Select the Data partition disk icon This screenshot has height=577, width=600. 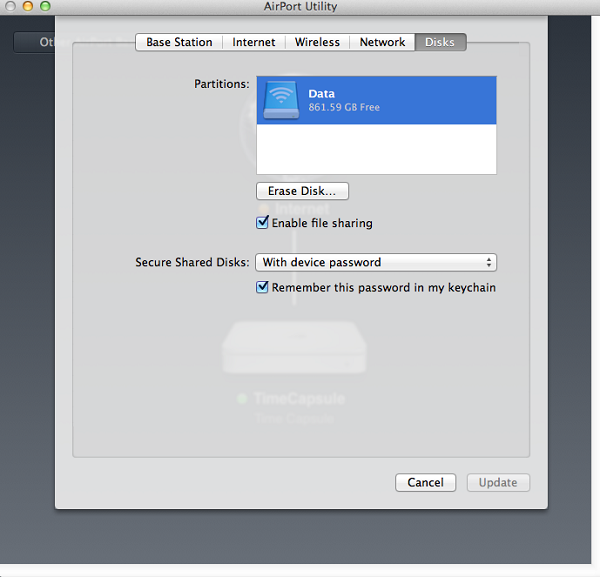281,100
